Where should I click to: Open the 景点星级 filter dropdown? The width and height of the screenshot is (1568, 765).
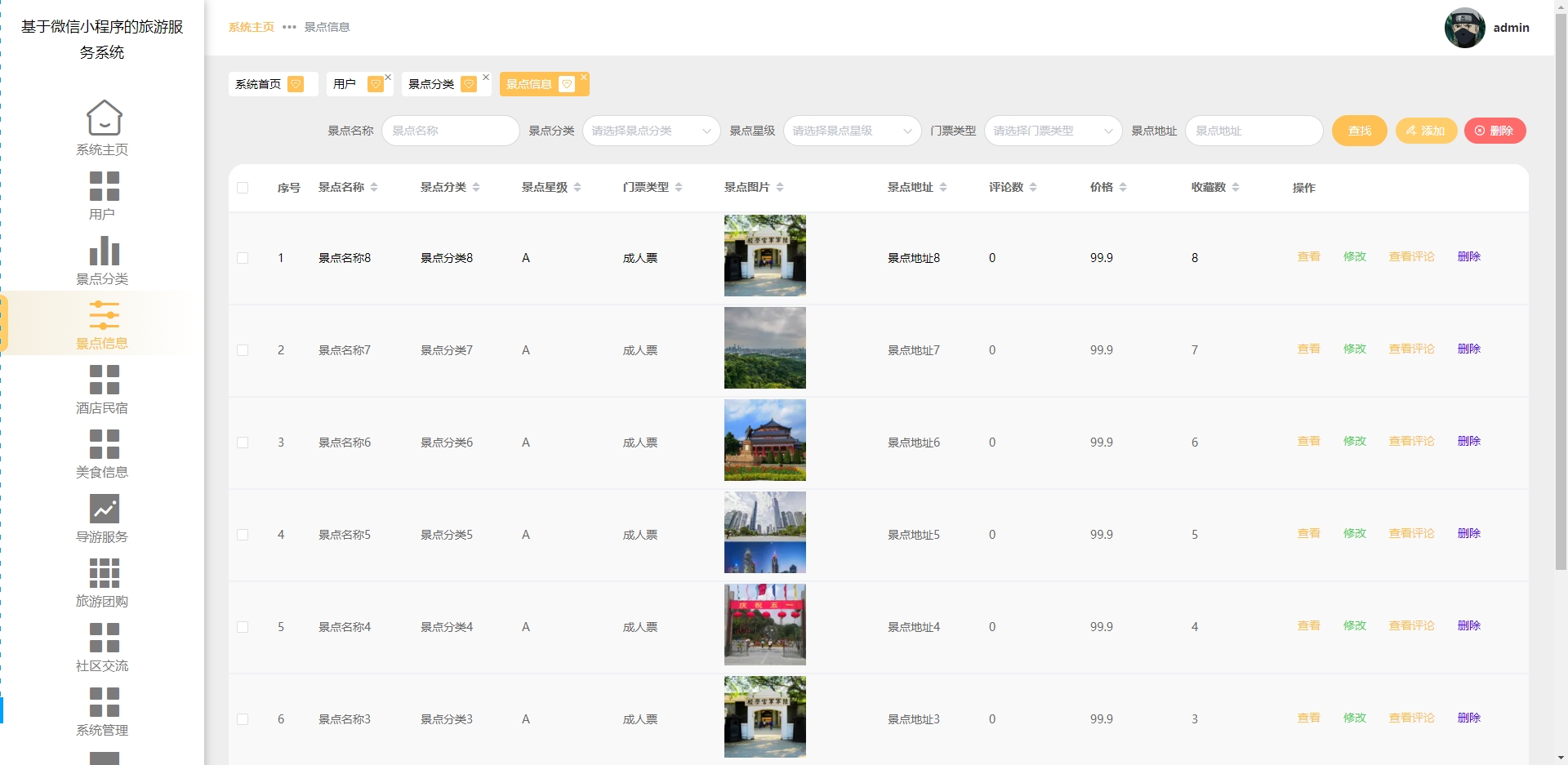coord(853,131)
